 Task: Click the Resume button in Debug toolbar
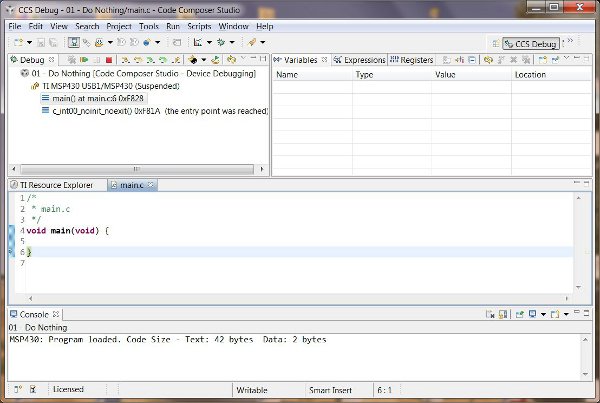click(x=84, y=60)
